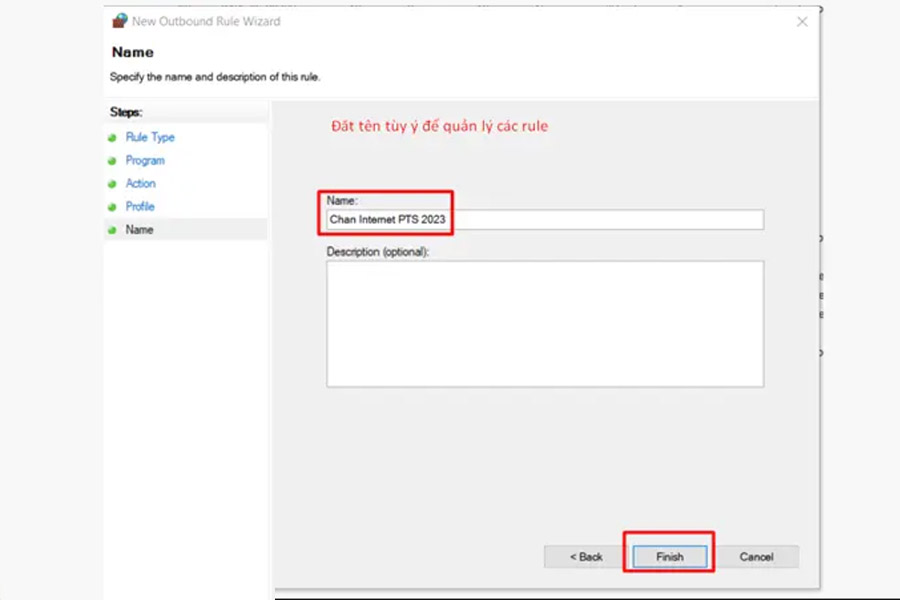Click the Description optional text area
The height and width of the screenshot is (600, 900).
(x=545, y=324)
